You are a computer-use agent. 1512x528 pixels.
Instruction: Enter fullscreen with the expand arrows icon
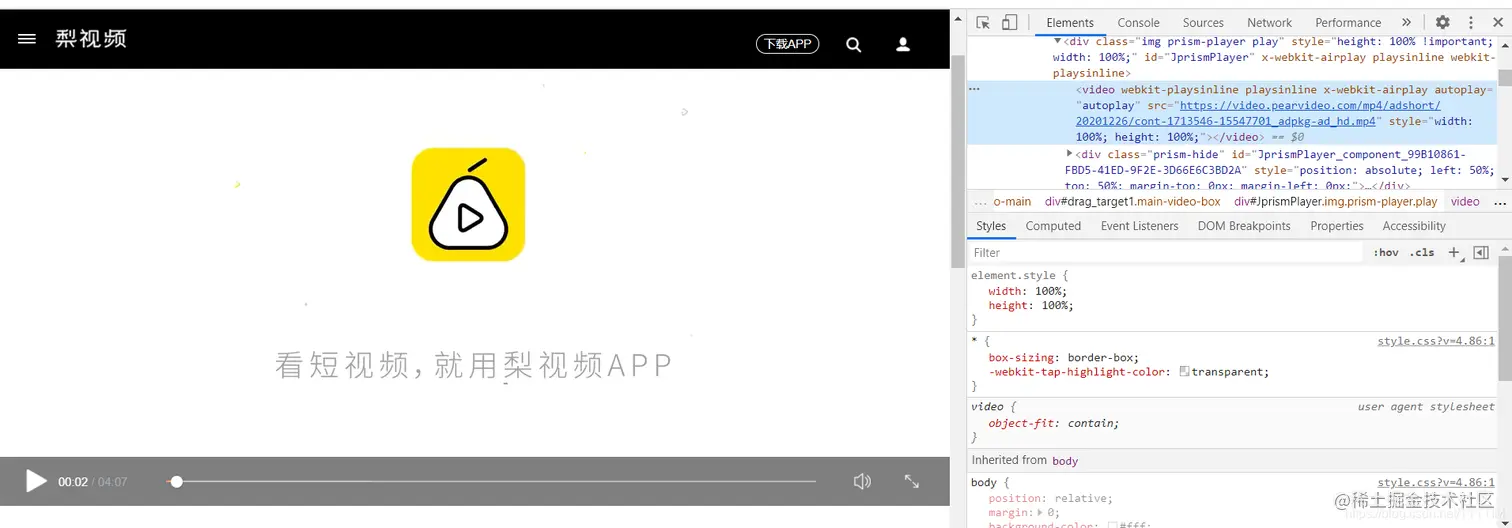911,481
